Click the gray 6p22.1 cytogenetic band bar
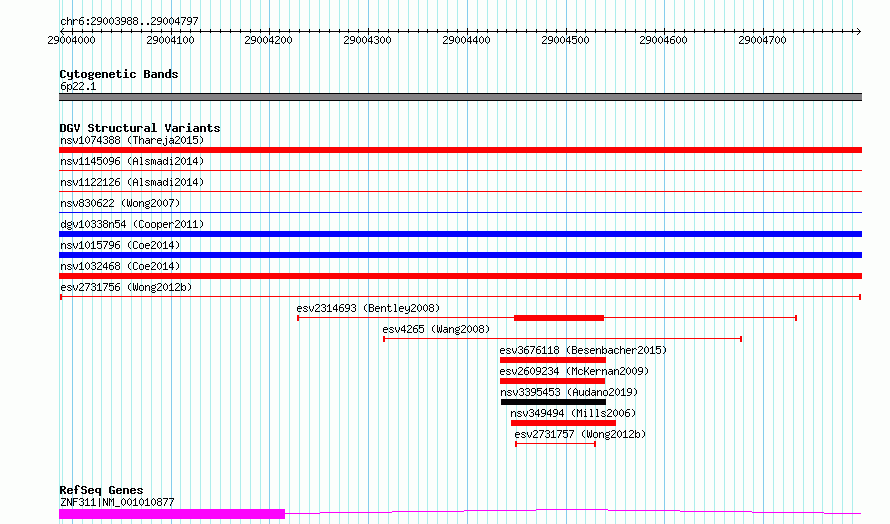 click(460, 97)
